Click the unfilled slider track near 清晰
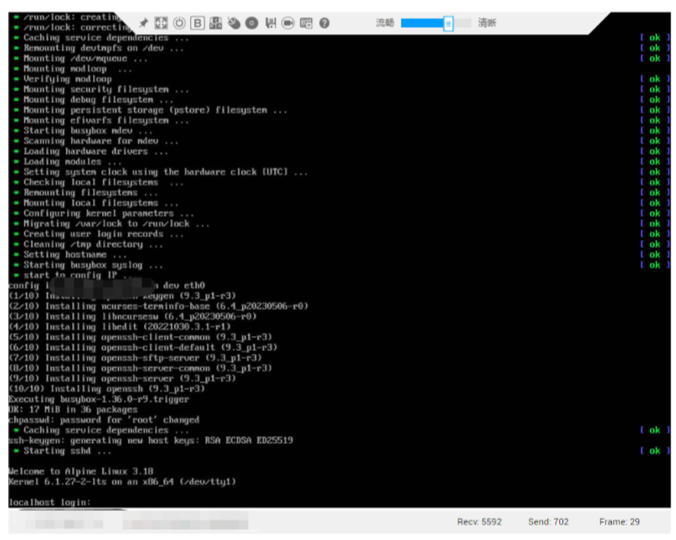Screen dimensions: 676x540 pyautogui.click(x=462, y=22)
